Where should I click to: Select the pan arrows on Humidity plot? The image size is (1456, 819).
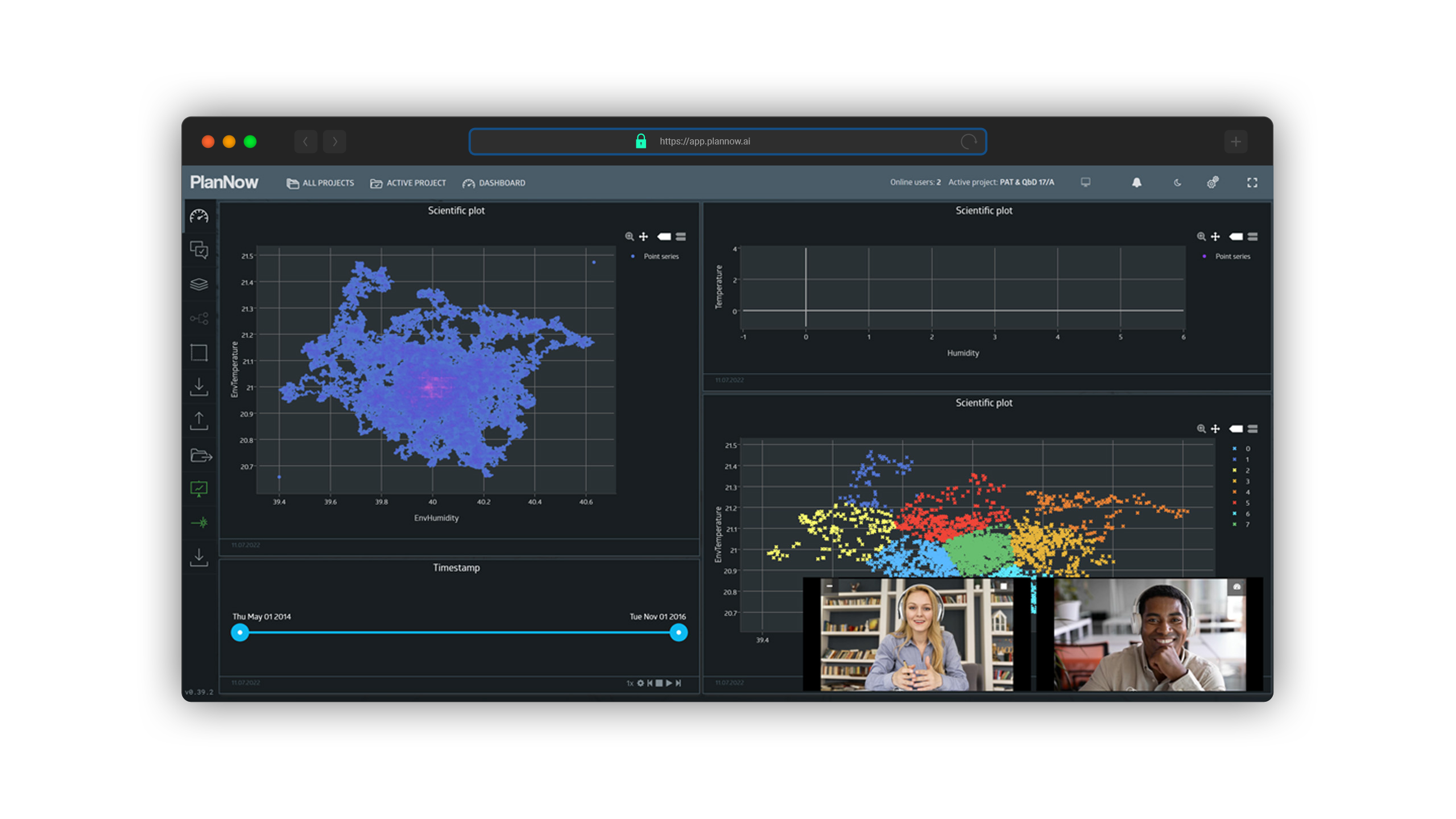click(1215, 237)
